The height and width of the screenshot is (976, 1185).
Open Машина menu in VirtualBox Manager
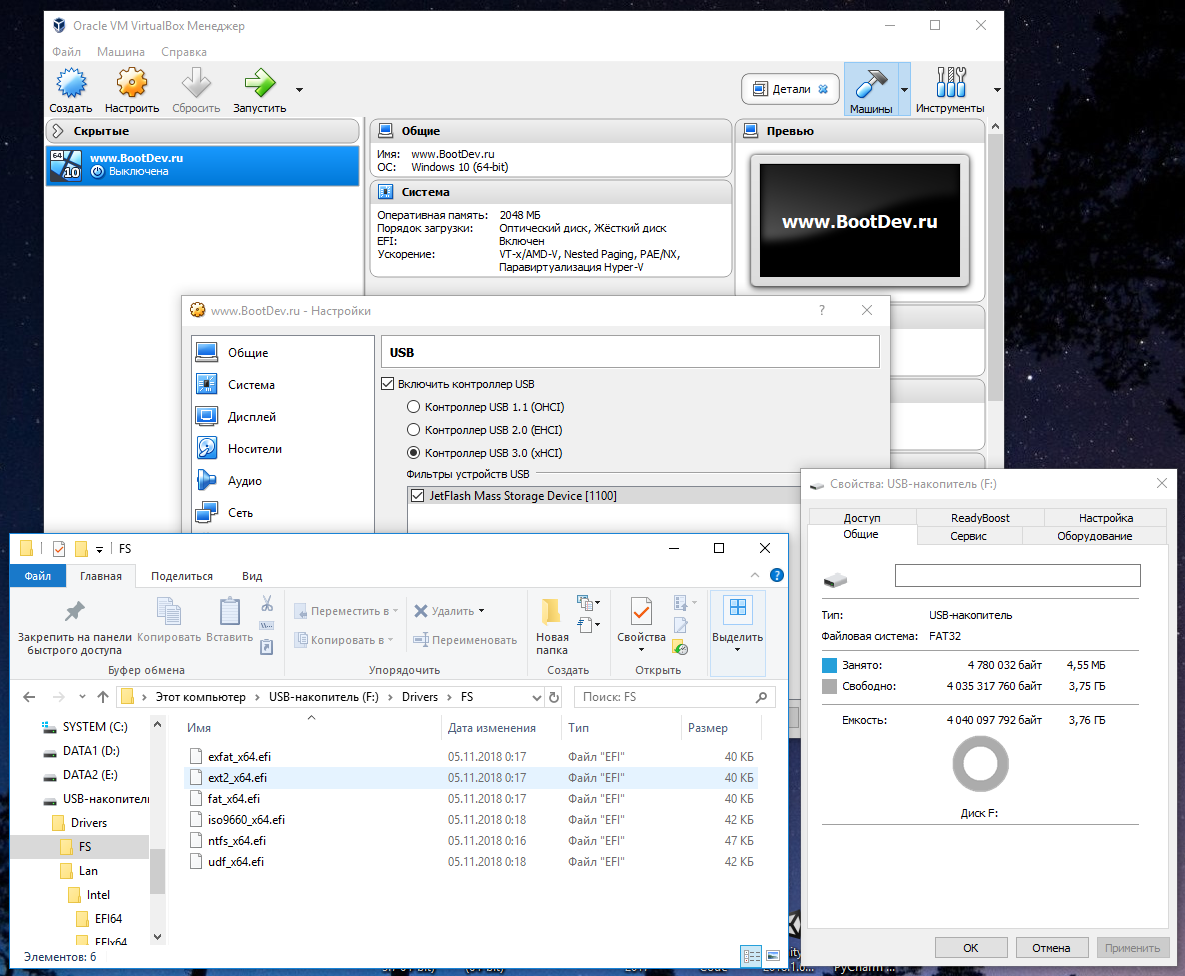pyautogui.click(x=121, y=52)
